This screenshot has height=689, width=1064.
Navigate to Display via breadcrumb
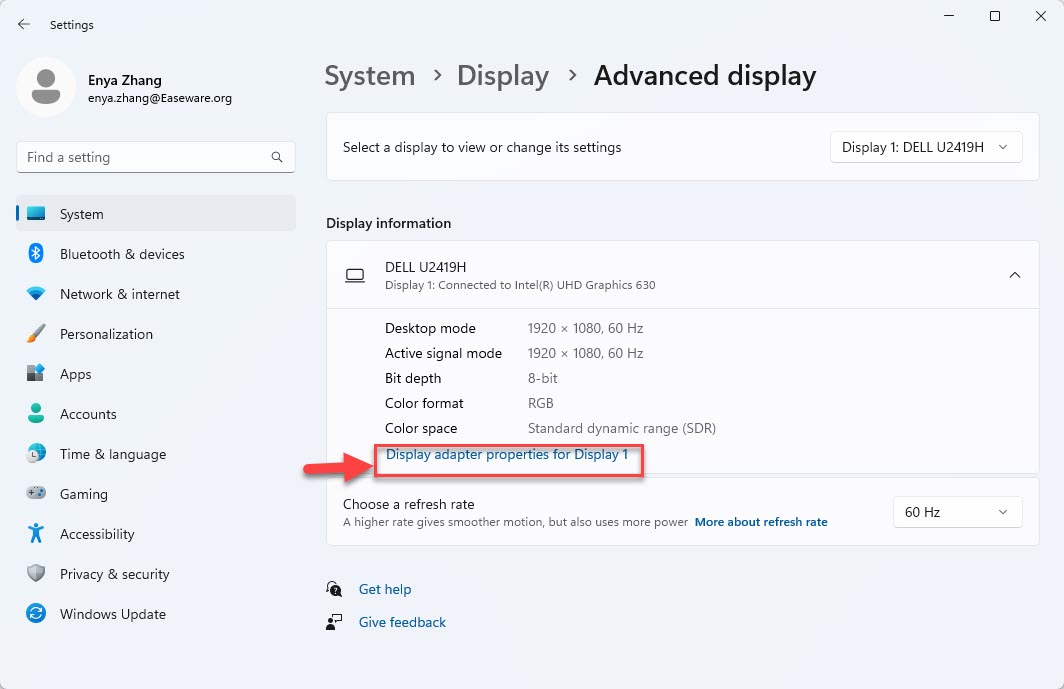pyautogui.click(x=503, y=75)
